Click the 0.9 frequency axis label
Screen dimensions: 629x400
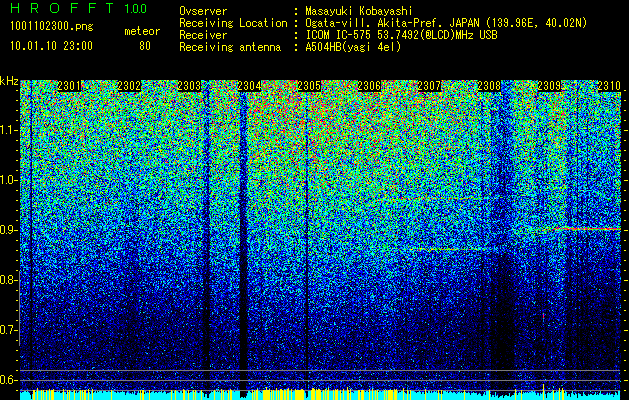(x=9, y=230)
